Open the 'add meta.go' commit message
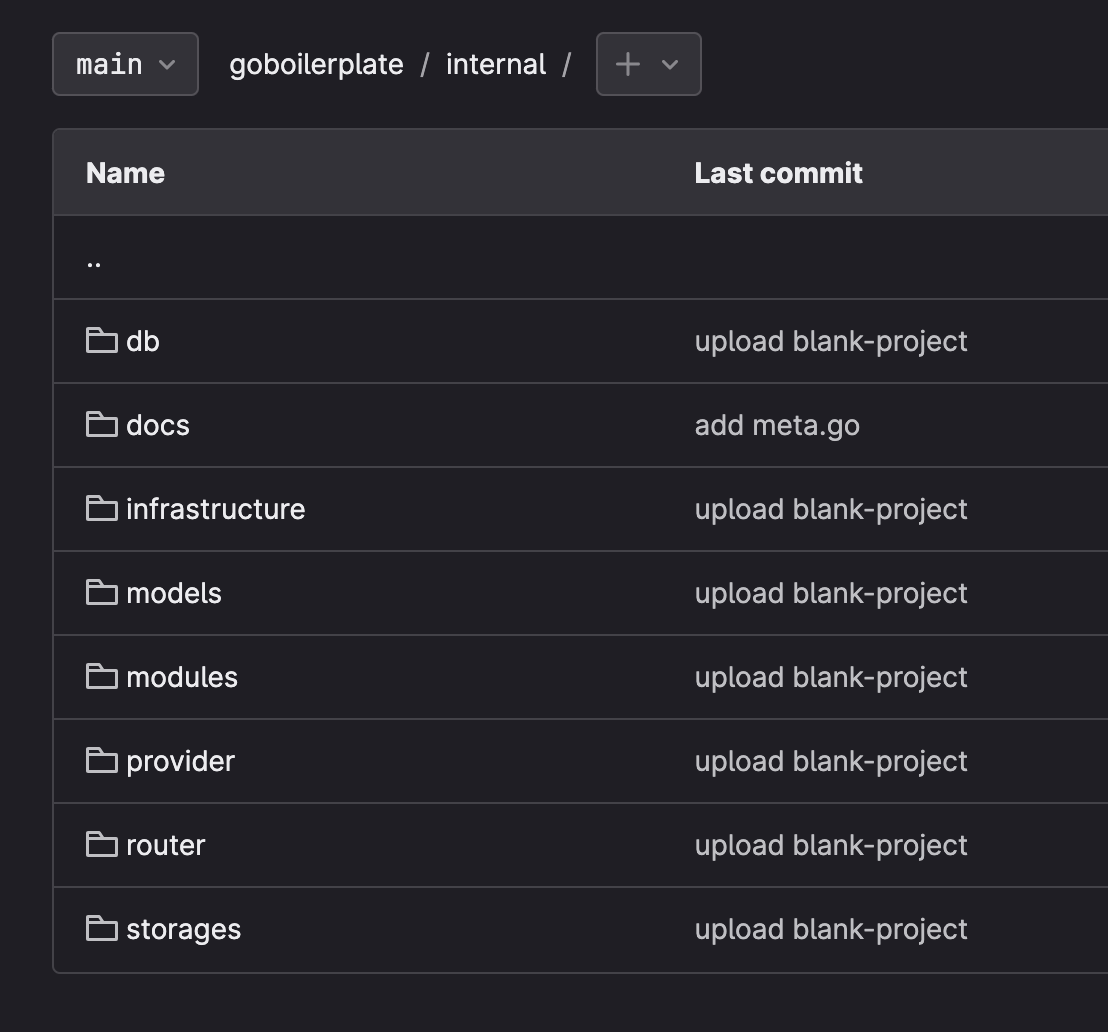The height and width of the screenshot is (1032, 1108). 777,425
